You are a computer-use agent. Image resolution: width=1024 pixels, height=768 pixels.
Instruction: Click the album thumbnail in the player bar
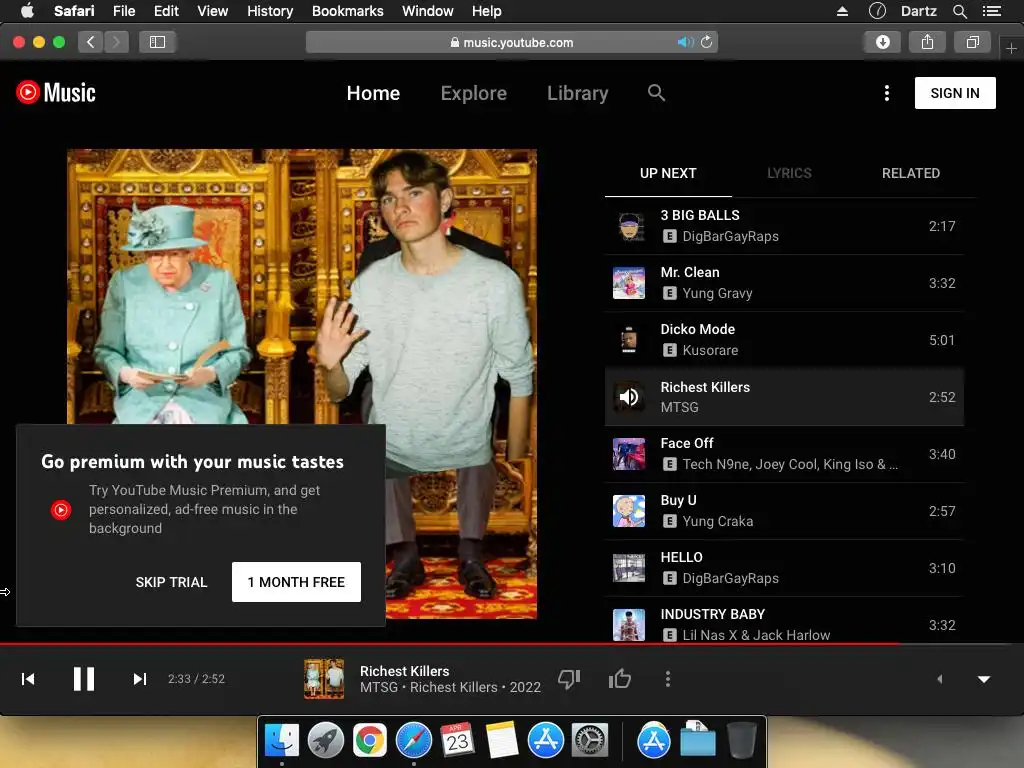(x=324, y=679)
